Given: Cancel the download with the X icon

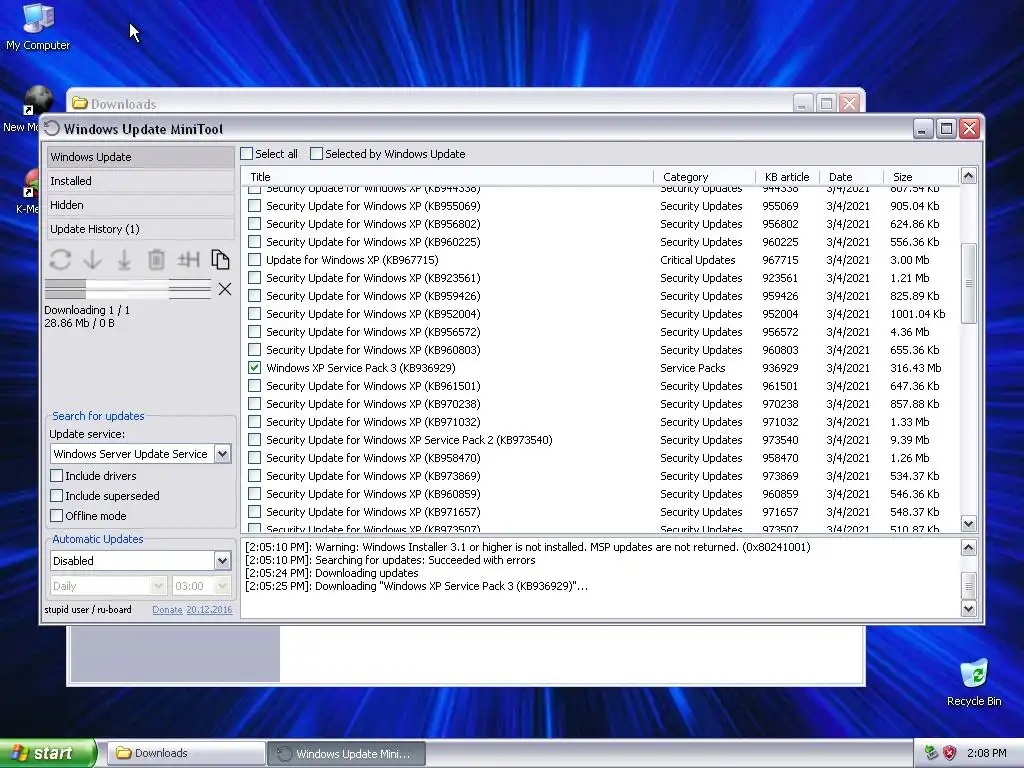Looking at the screenshot, I should [225, 289].
